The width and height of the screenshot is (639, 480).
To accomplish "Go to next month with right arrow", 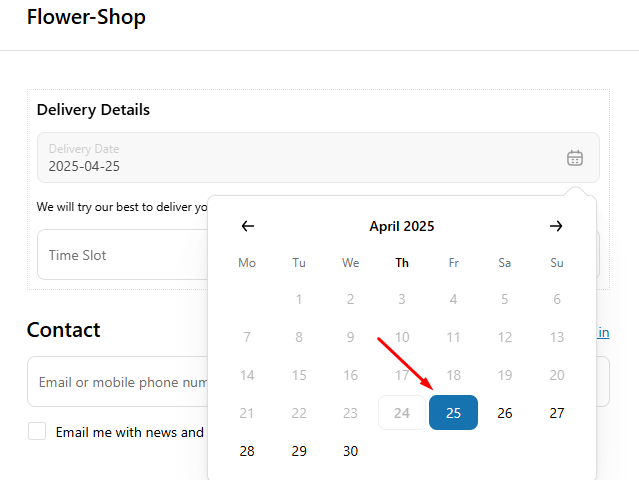I will 556,226.
